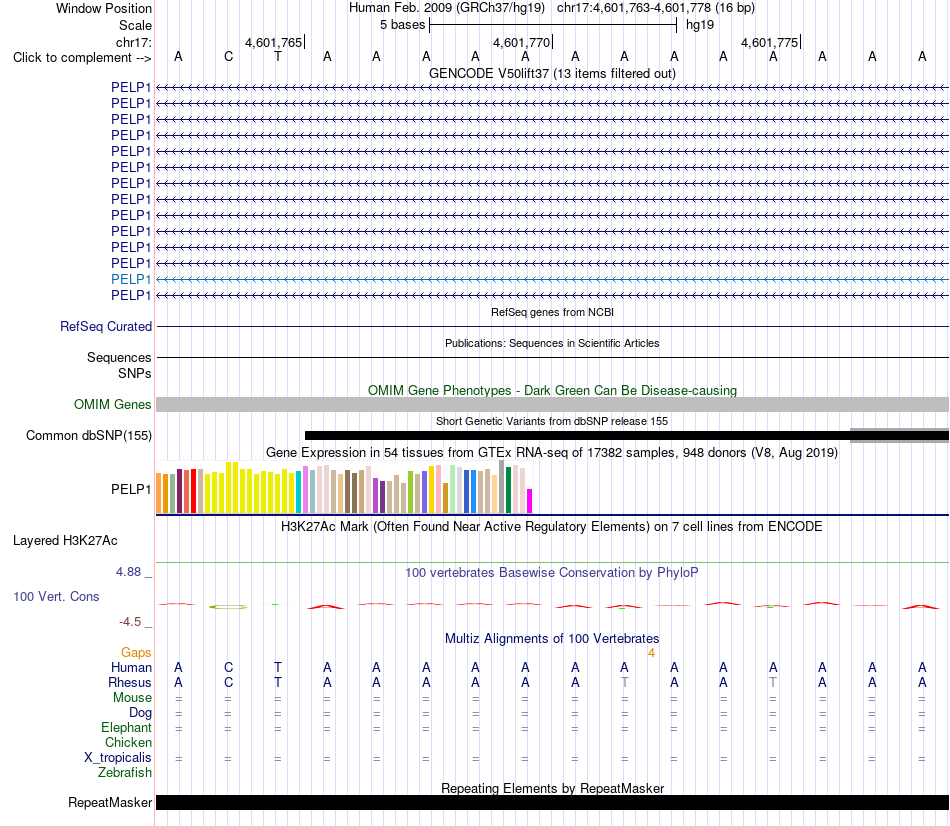Click the 'Scale' label
Image resolution: width=950 pixels, height=826 pixels.
(135, 25)
